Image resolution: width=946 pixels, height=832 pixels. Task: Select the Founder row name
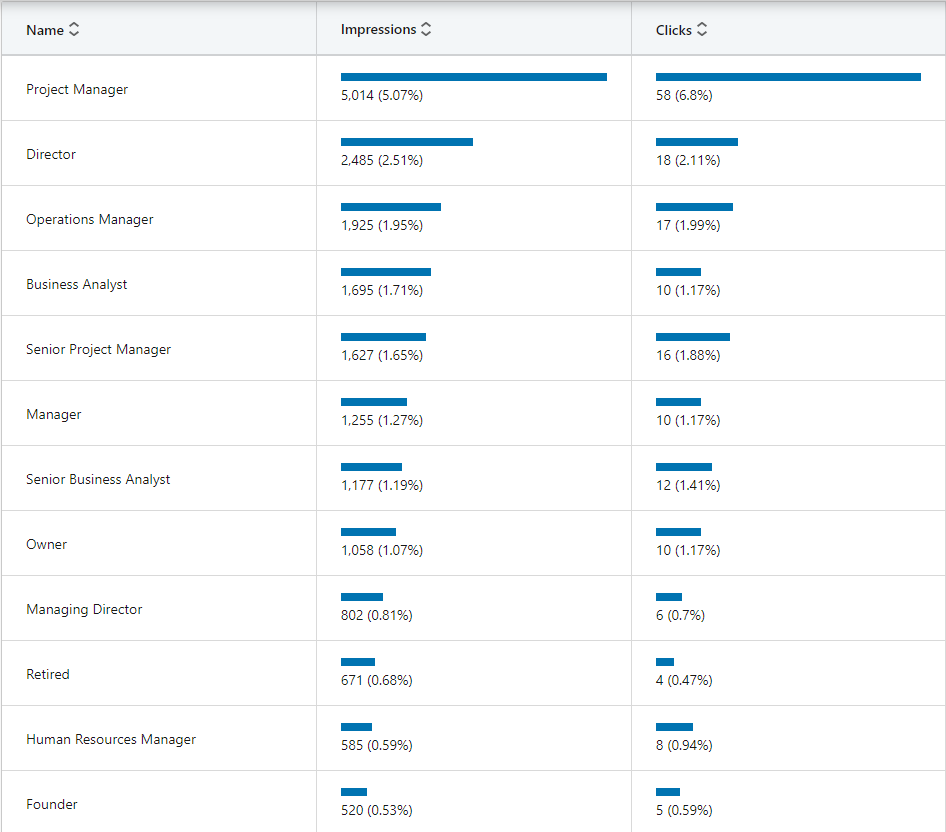click(x=52, y=804)
